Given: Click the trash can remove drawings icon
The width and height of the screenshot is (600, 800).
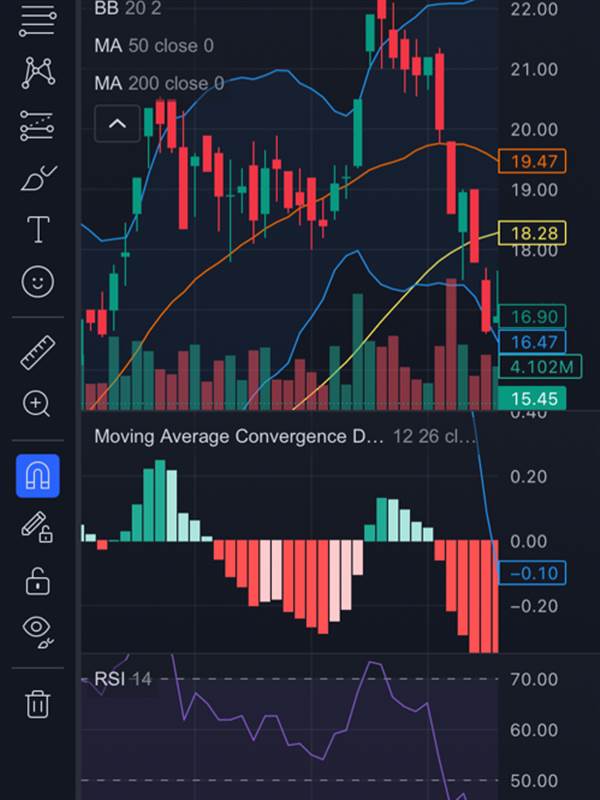Looking at the screenshot, I should [x=38, y=704].
